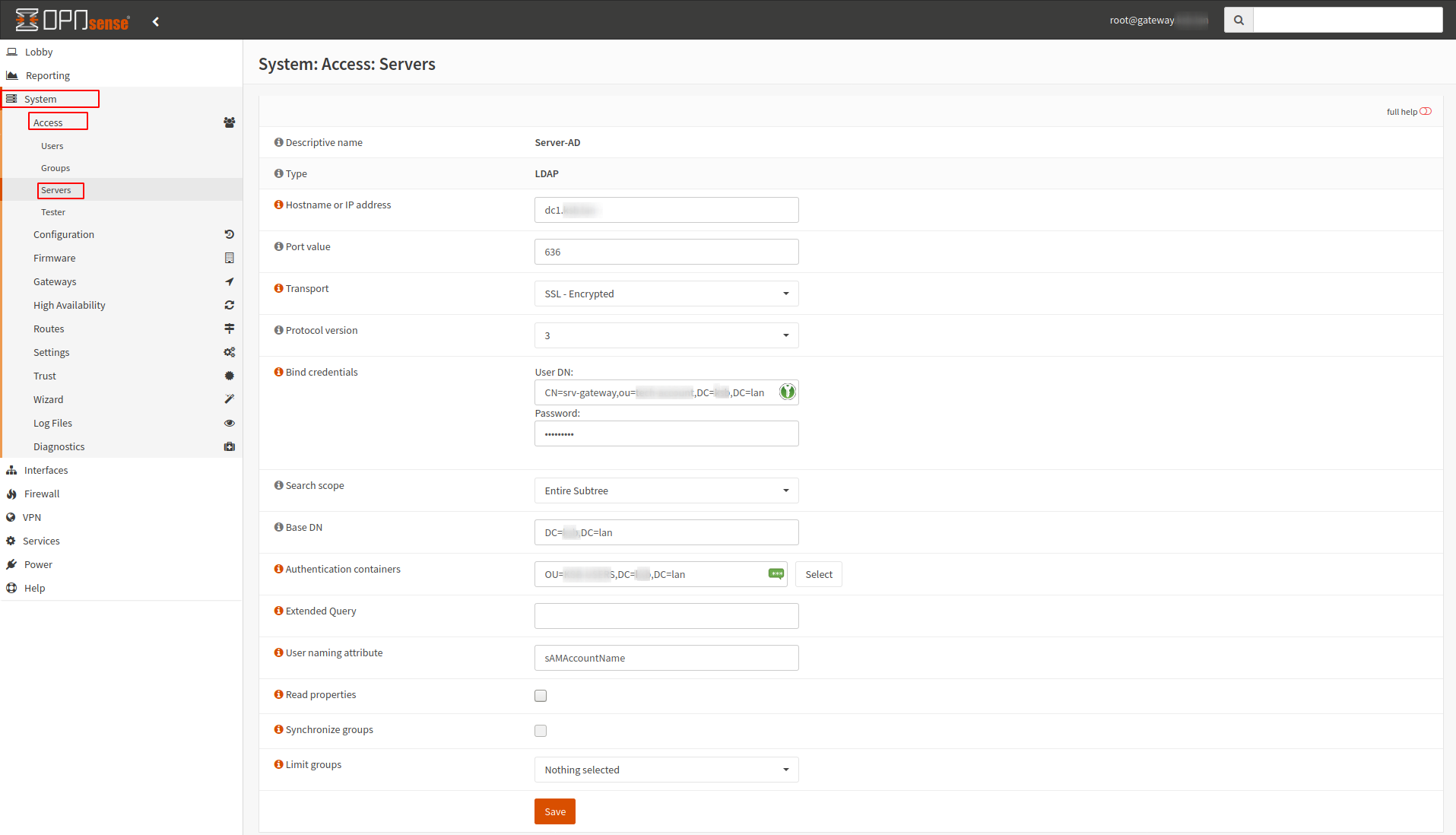Enable the Synchronize groups checkbox

[x=541, y=731]
